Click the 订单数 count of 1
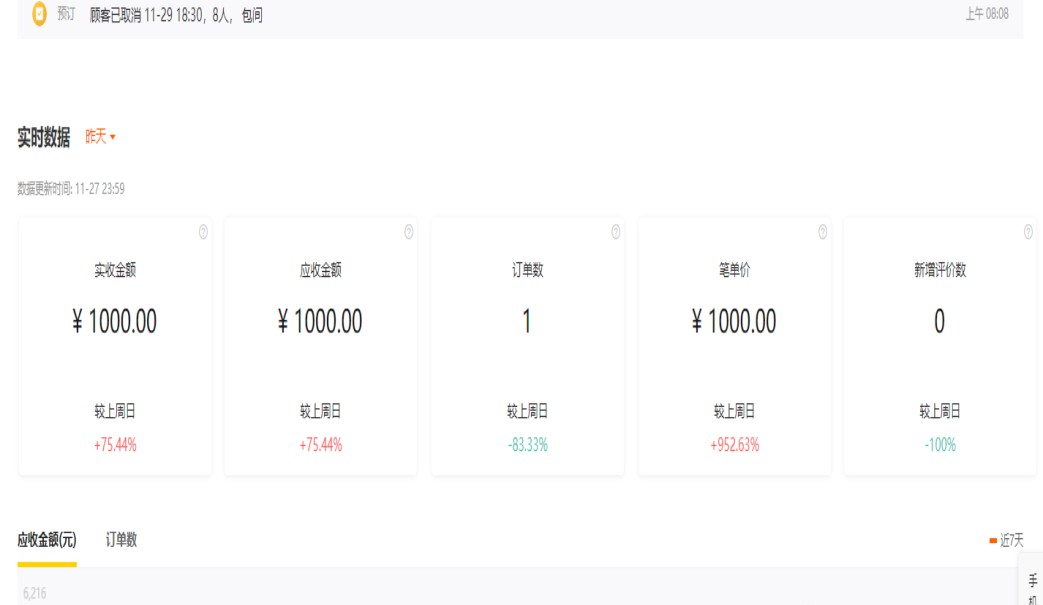 pos(527,322)
